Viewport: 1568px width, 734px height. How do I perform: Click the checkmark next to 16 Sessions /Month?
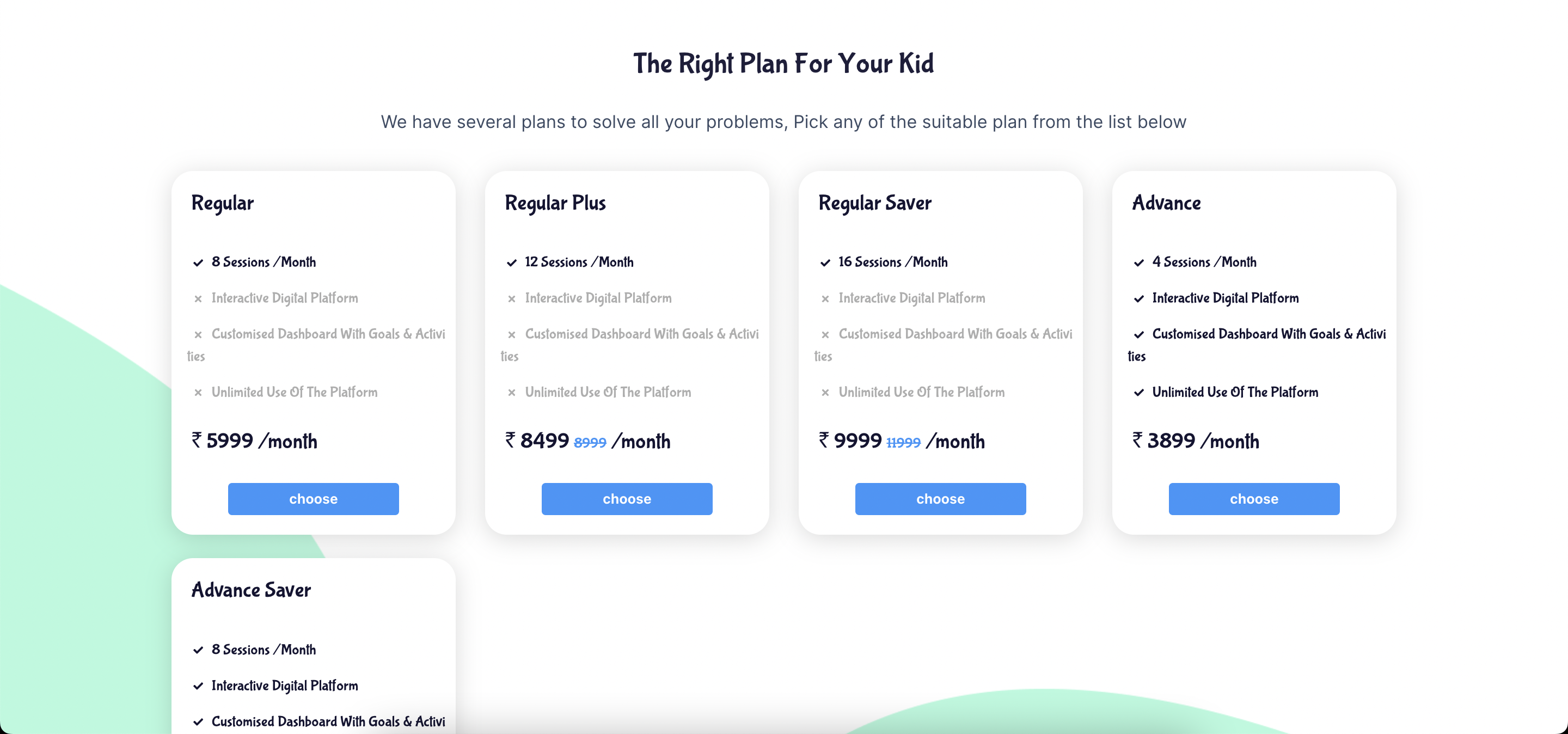pyautogui.click(x=825, y=263)
